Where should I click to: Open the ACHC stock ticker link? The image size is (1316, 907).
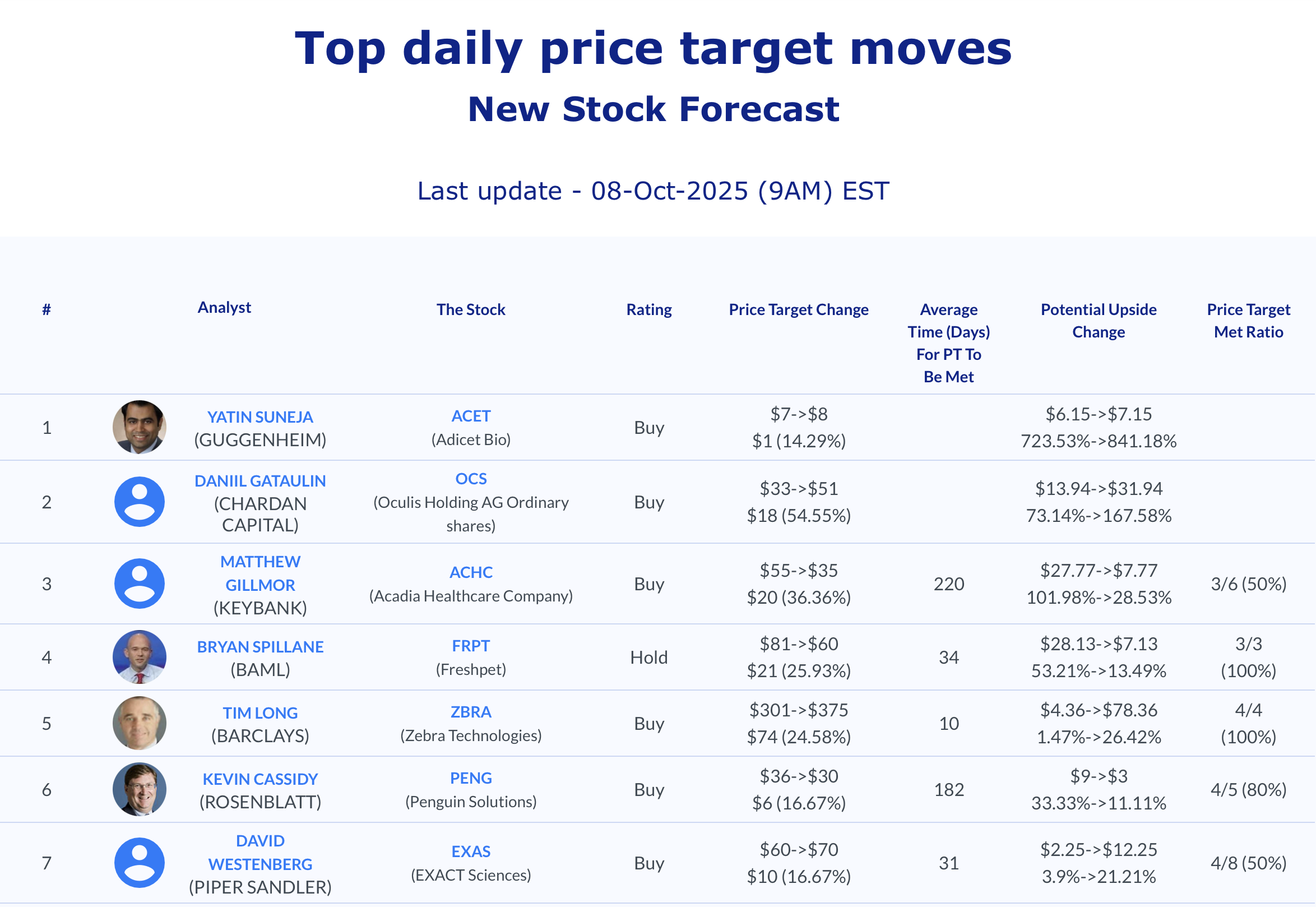pyautogui.click(x=470, y=572)
